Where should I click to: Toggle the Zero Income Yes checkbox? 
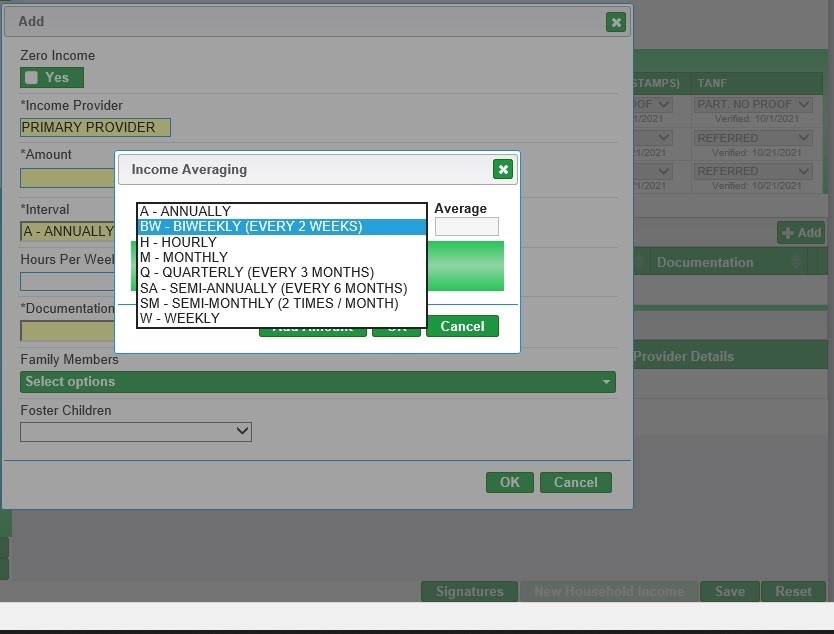[32, 78]
